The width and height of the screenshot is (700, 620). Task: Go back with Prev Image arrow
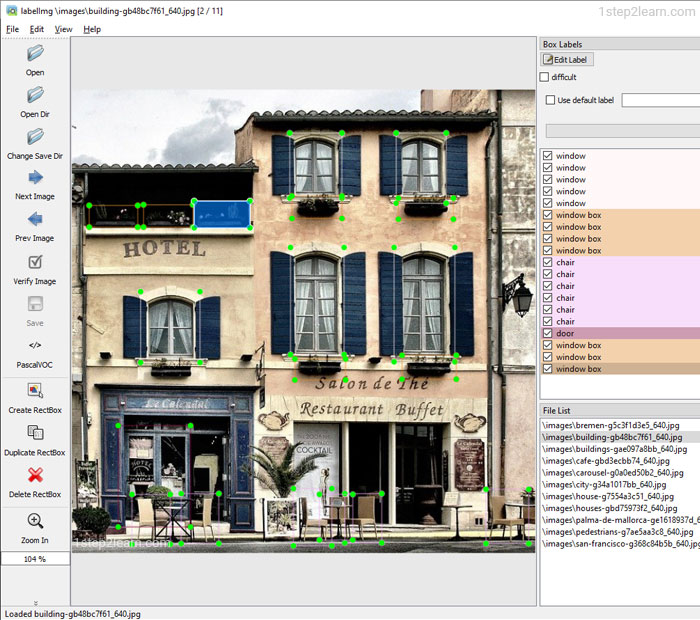(x=35, y=220)
